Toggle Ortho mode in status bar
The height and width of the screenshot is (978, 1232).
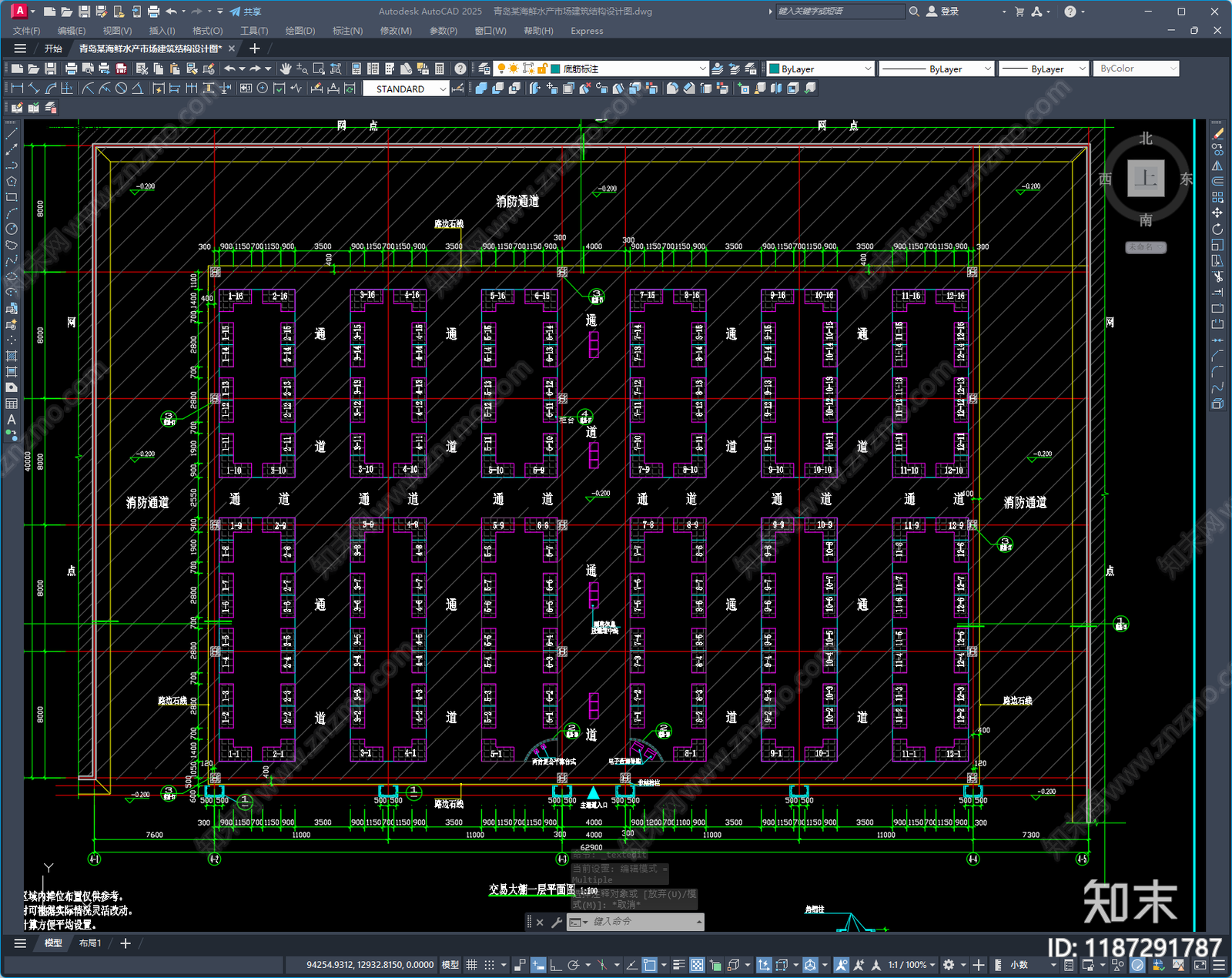click(x=555, y=965)
